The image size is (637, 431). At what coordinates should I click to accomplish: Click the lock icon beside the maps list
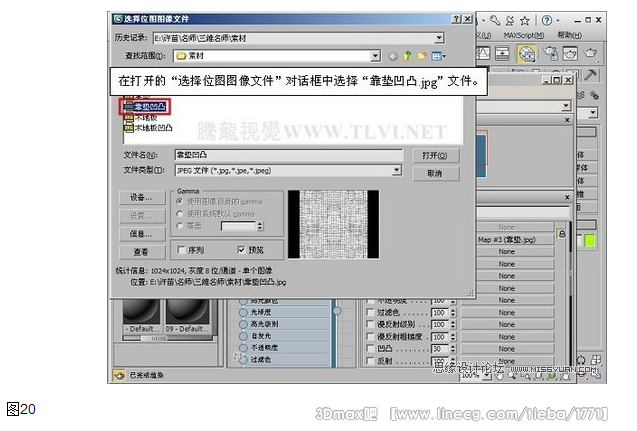click(x=562, y=234)
